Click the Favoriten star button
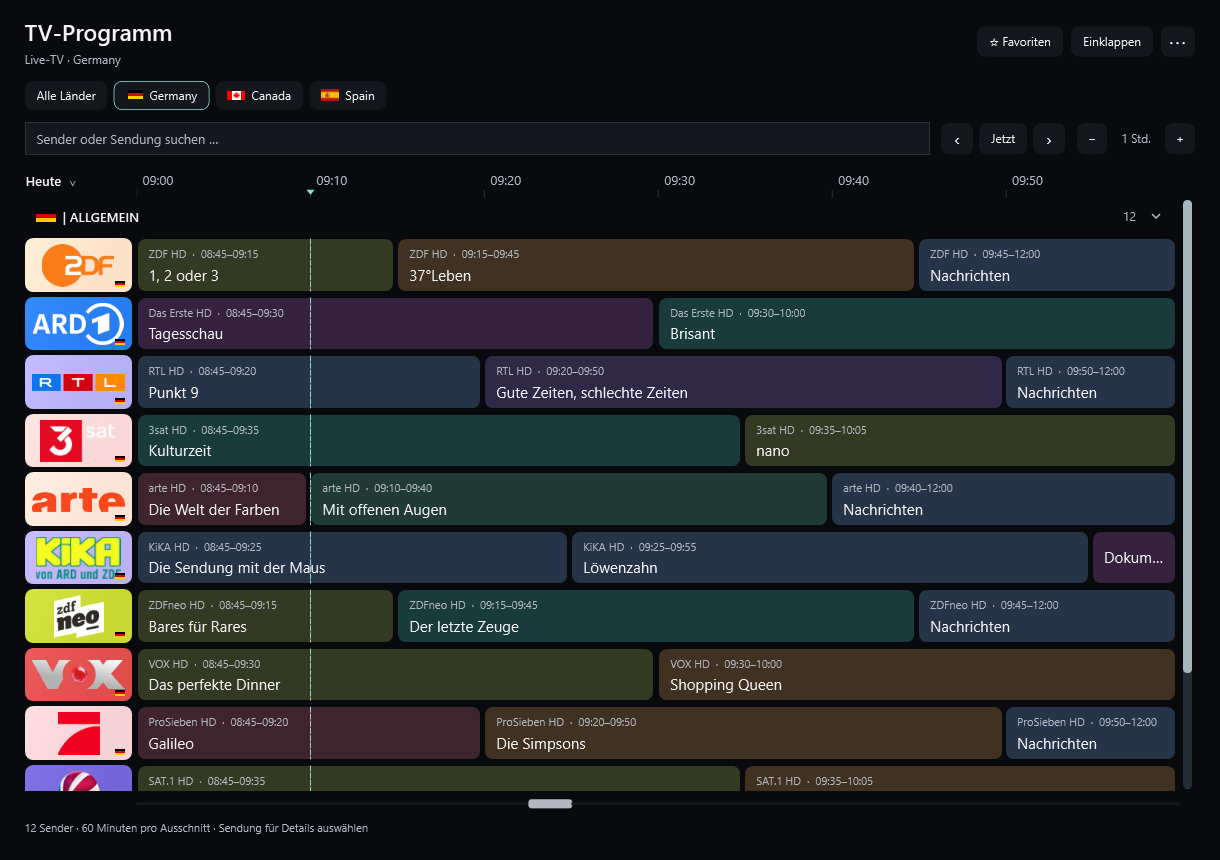The width and height of the screenshot is (1220, 860). 1020,42
